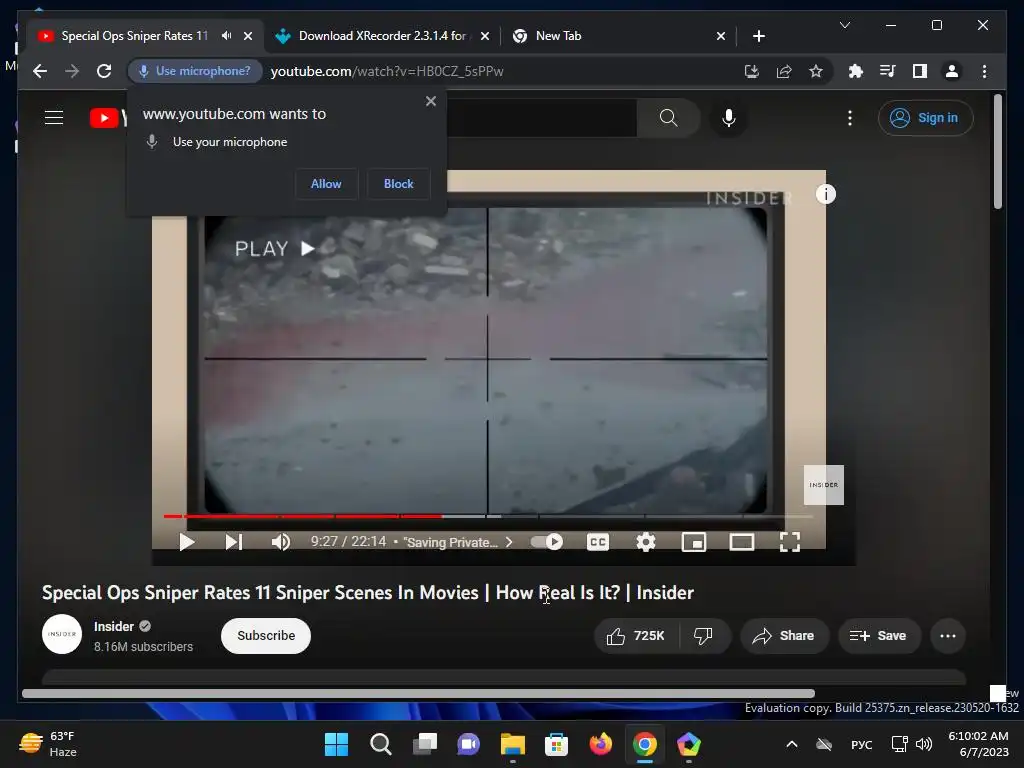Click the address bar URL
This screenshot has width=1024, height=768.
[x=387, y=71]
